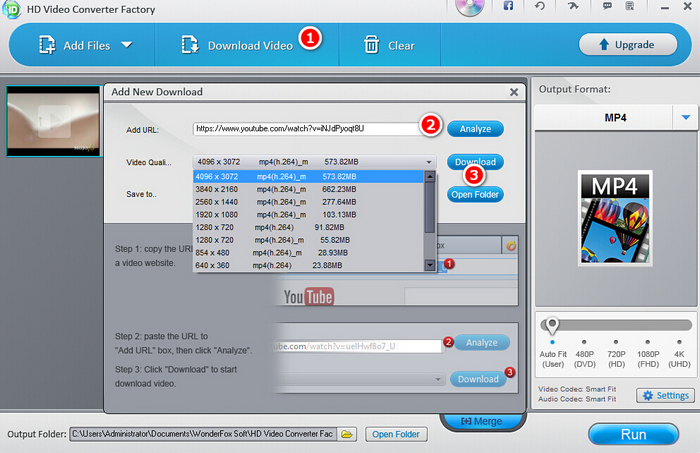The height and width of the screenshot is (453, 700).
Task: Select 854 x 480 28.93MB option
Action: (x=308, y=253)
